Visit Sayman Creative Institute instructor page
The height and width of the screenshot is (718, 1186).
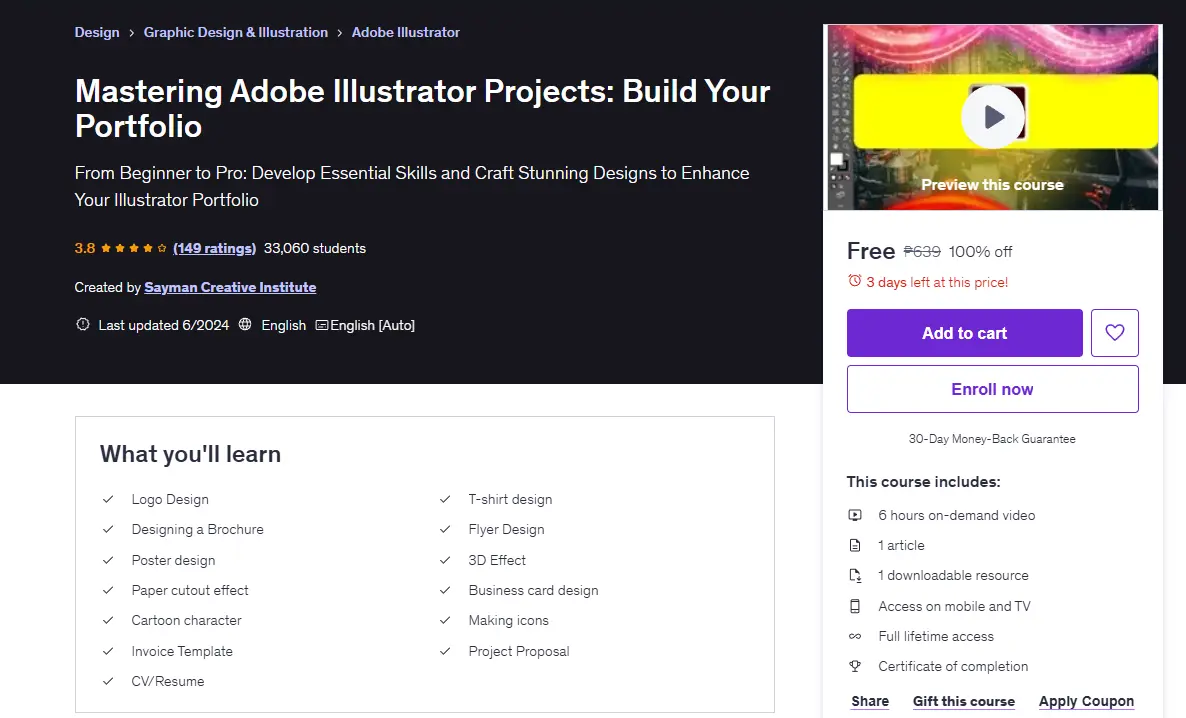pos(230,288)
